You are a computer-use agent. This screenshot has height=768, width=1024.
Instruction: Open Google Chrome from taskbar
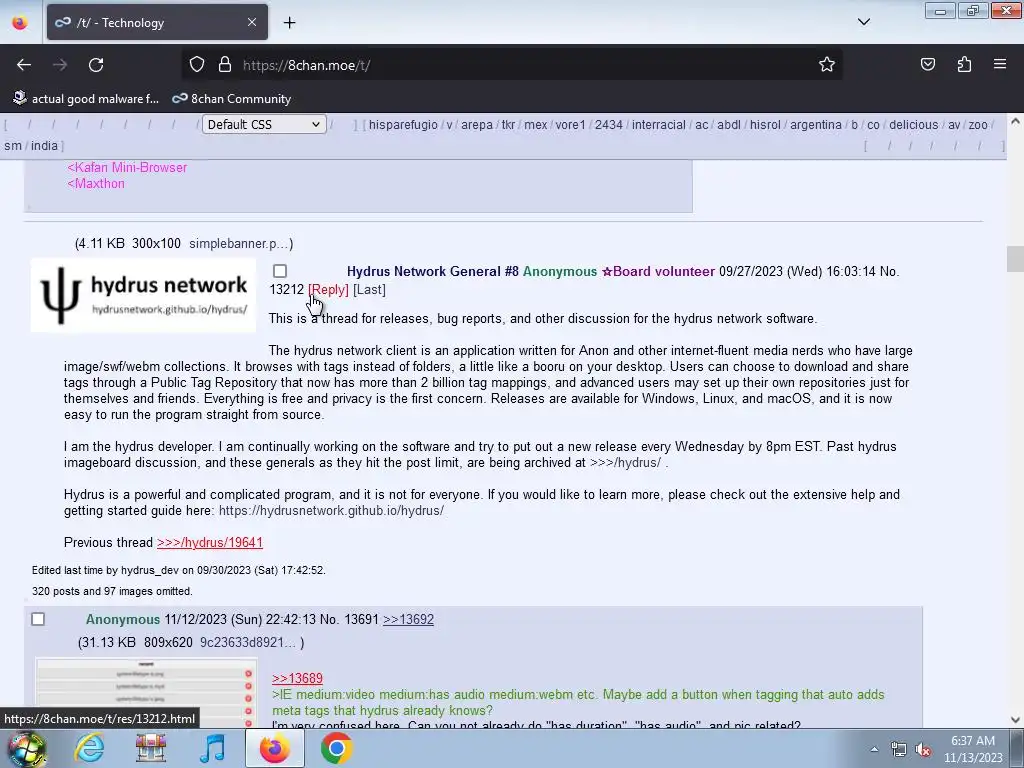point(336,748)
